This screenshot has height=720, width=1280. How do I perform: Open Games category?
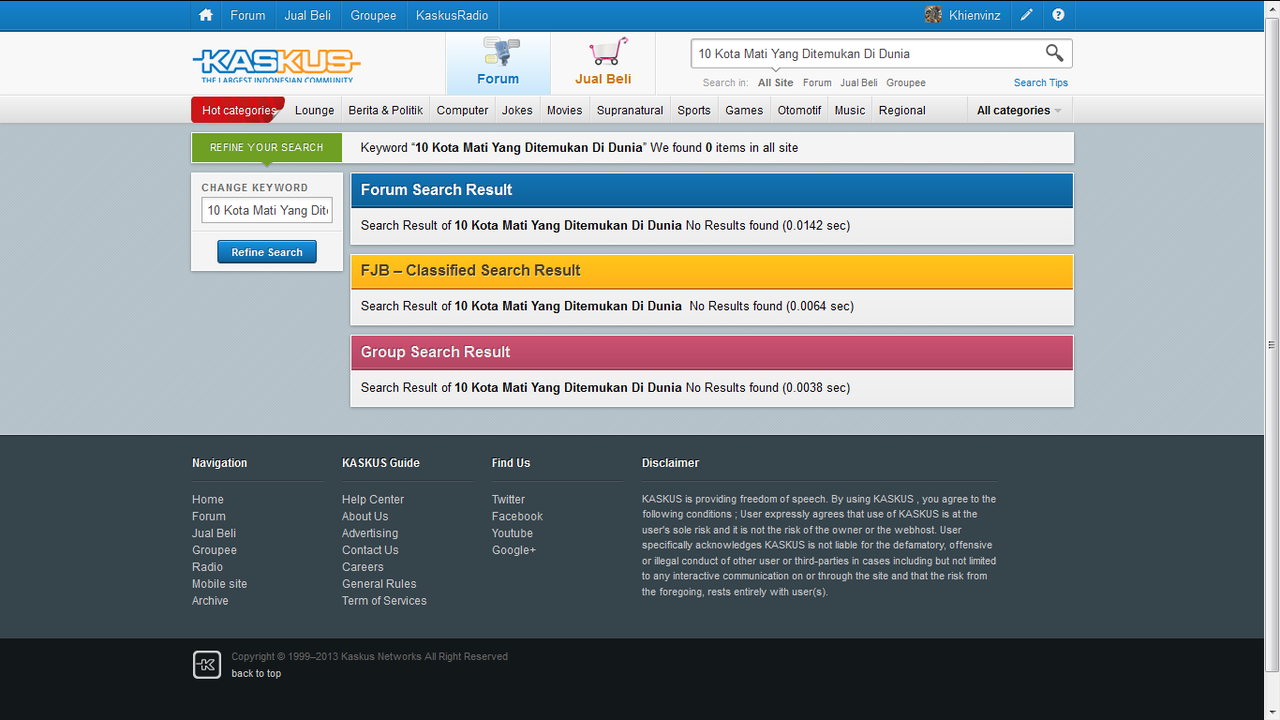pos(744,110)
